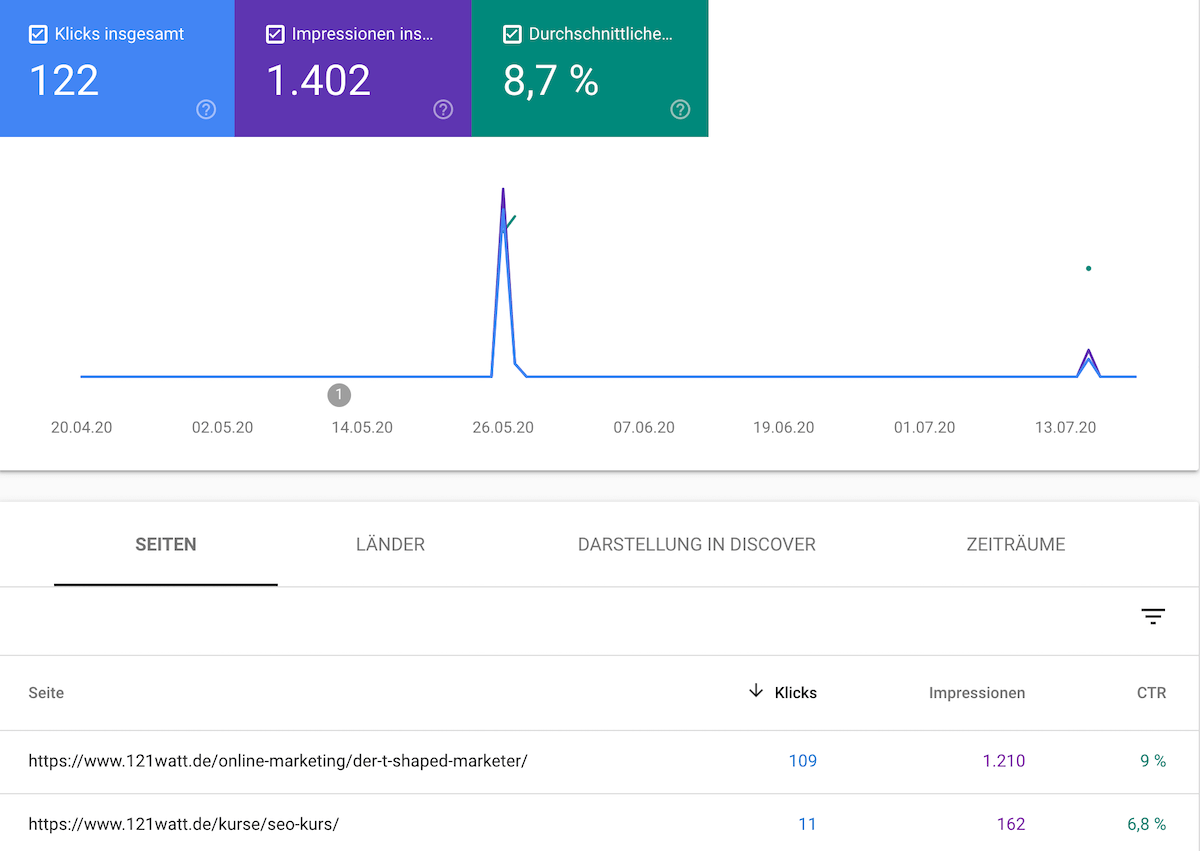Image resolution: width=1200 pixels, height=851 pixels.
Task: Select the annotation marker labeled 1 below the chart
Action: (339, 395)
